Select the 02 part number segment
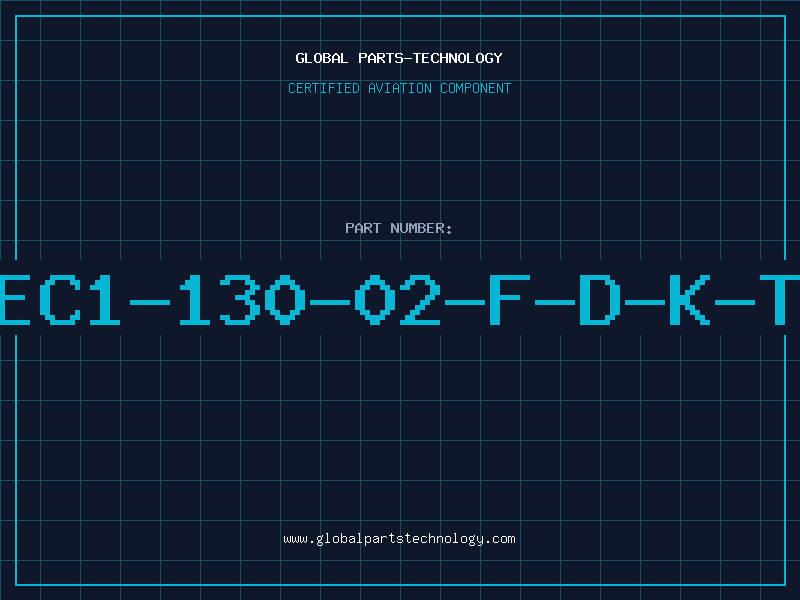The image size is (800, 600). (x=397, y=299)
